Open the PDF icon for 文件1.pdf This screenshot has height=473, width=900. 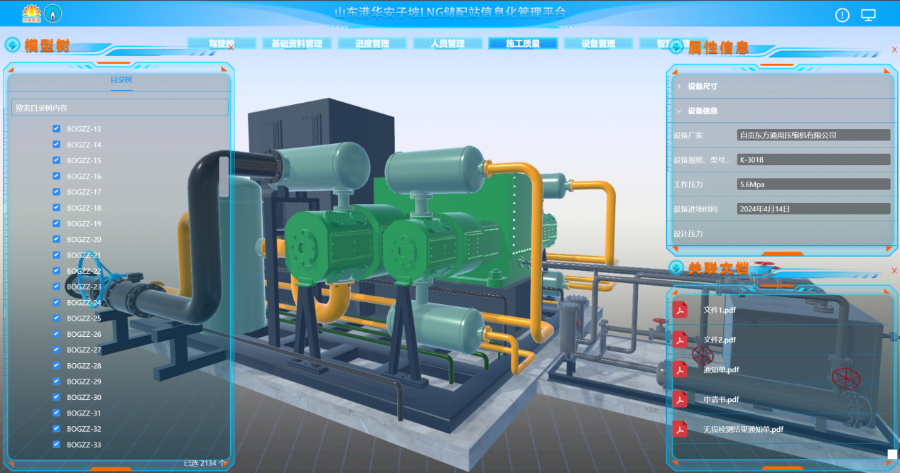pos(681,310)
